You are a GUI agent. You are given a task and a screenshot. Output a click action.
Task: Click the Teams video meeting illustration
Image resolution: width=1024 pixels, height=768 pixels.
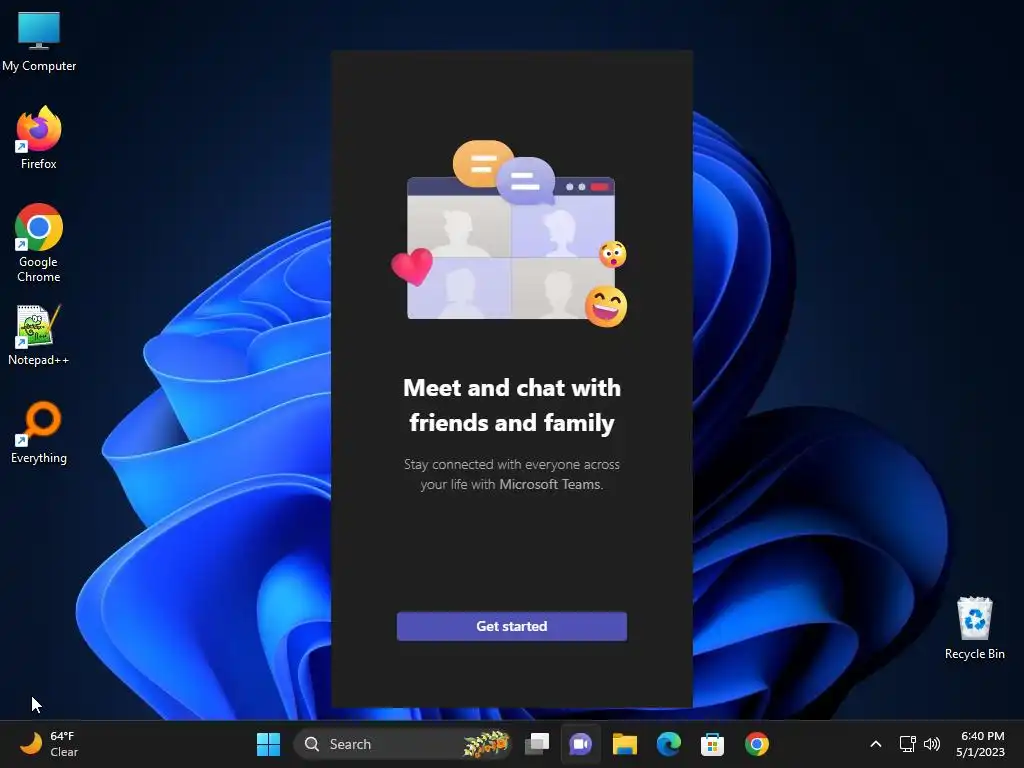[x=510, y=234]
